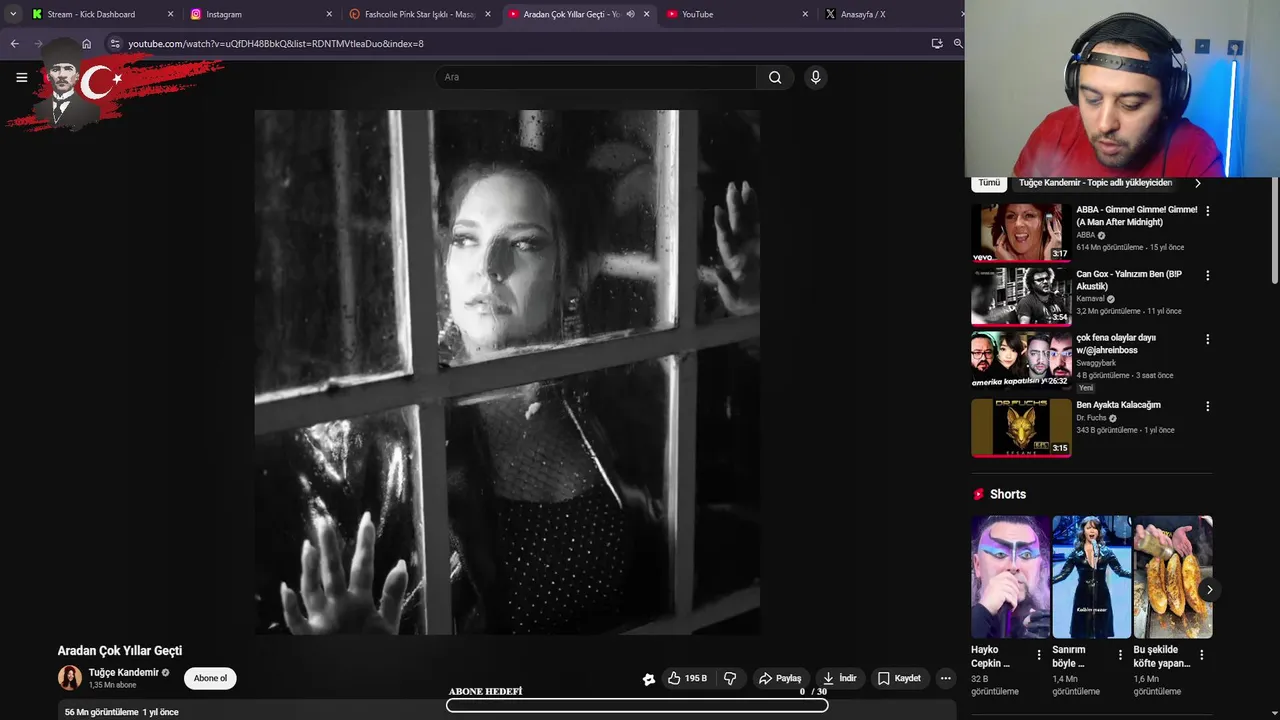Click install app icon in address bar
Viewport: 1280px width, 720px height.
pos(937,44)
